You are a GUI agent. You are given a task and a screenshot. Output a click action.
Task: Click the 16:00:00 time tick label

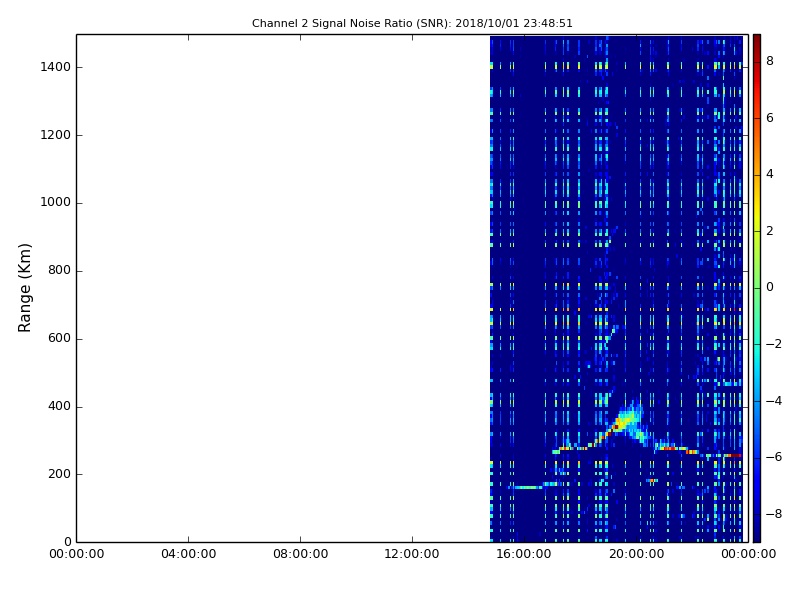click(x=524, y=554)
